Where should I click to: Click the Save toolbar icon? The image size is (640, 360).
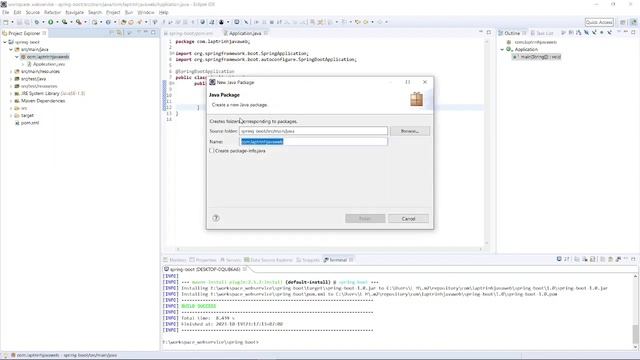pyautogui.click(x=19, y=22)
